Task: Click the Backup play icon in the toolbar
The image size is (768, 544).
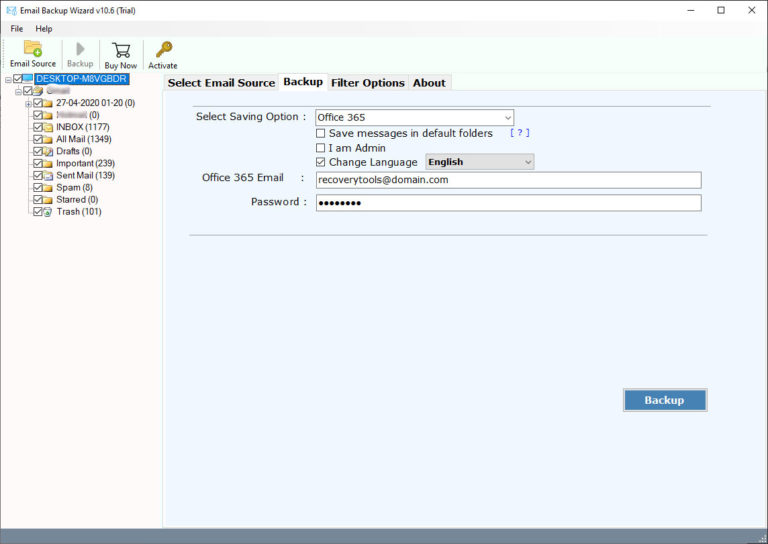Action: click(80, 49)
